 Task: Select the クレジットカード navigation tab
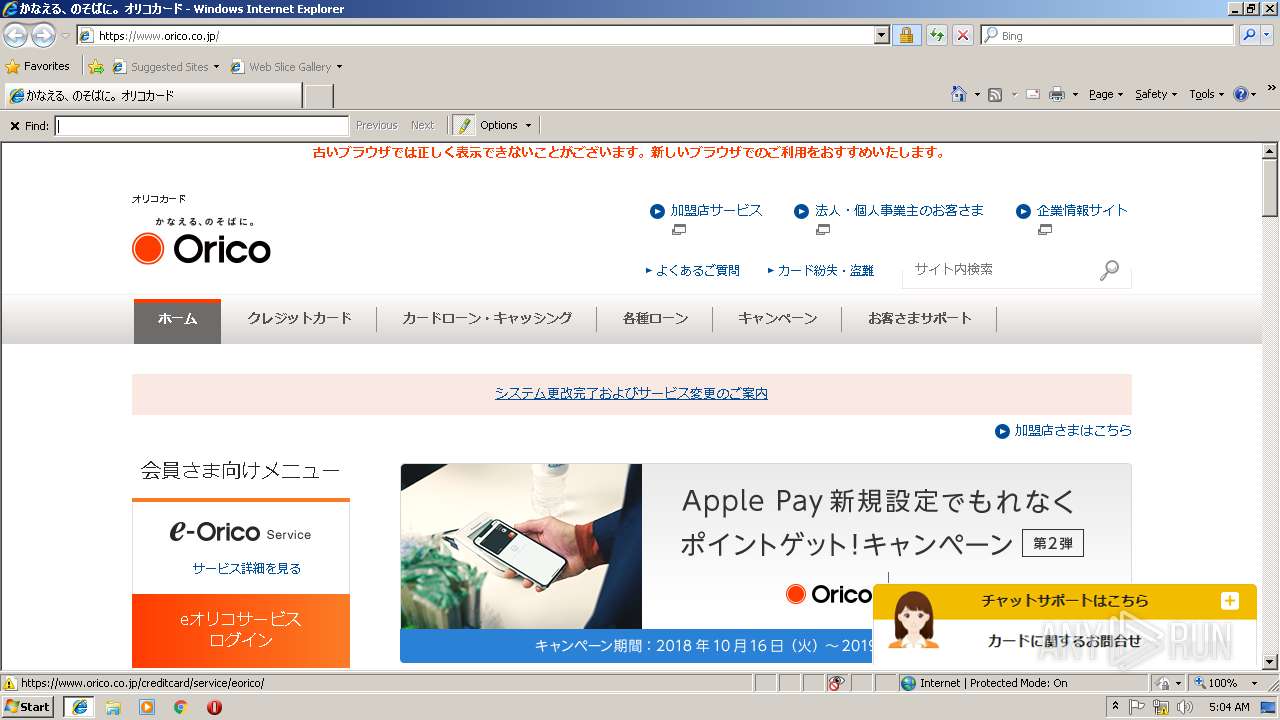(x=299, y=318)
